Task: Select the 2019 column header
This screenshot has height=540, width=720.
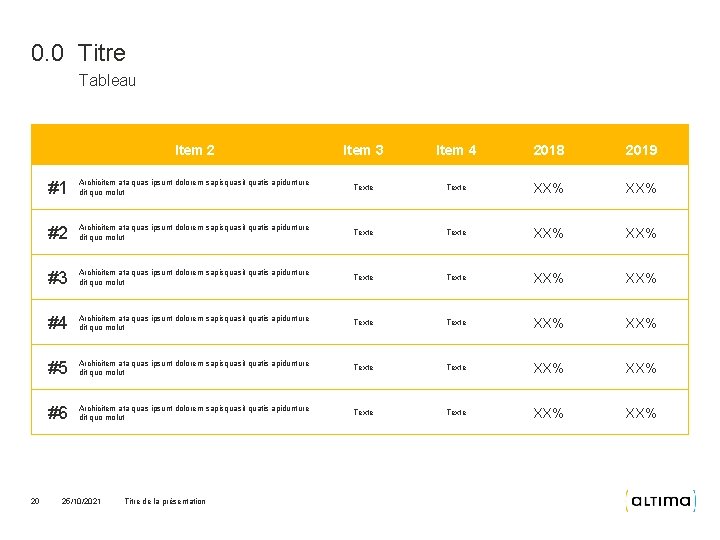Action: tap(641, 150)
